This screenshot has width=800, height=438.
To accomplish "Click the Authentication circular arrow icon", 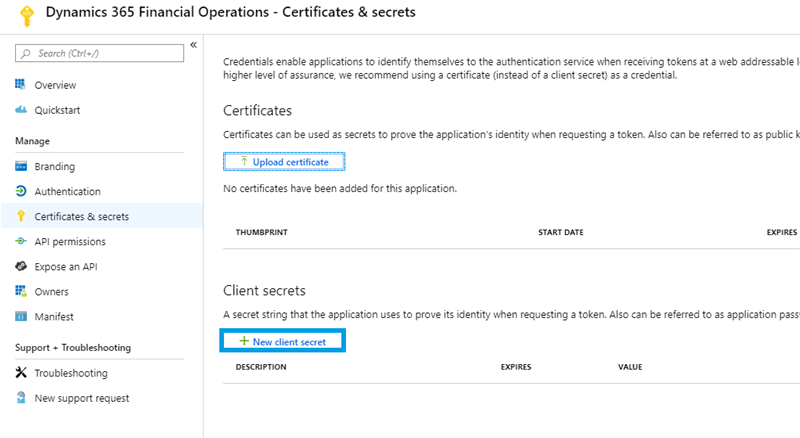I will (21, 192).
